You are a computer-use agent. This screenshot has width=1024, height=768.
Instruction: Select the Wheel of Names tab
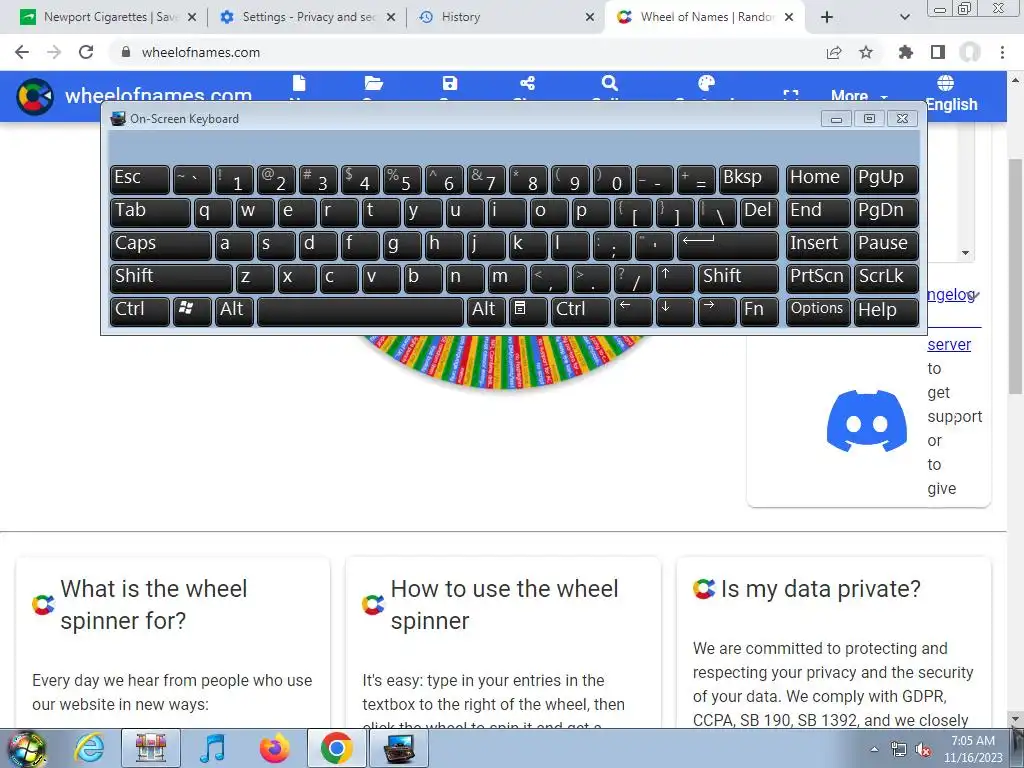point(705,17)
